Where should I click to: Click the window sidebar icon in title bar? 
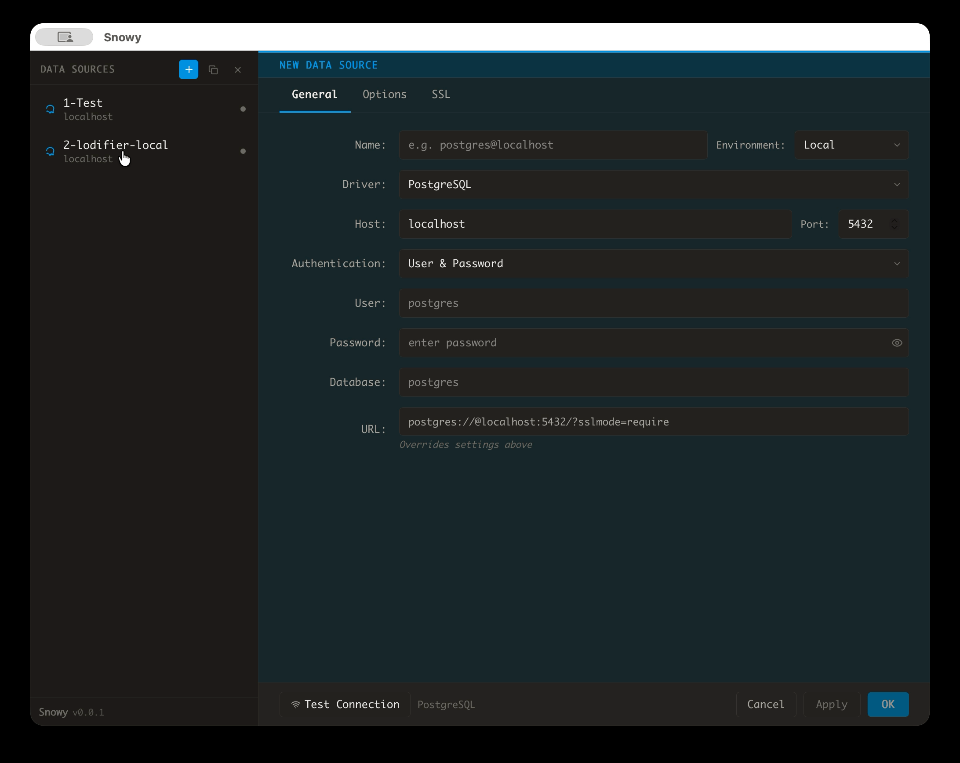[x=64, y=37]
